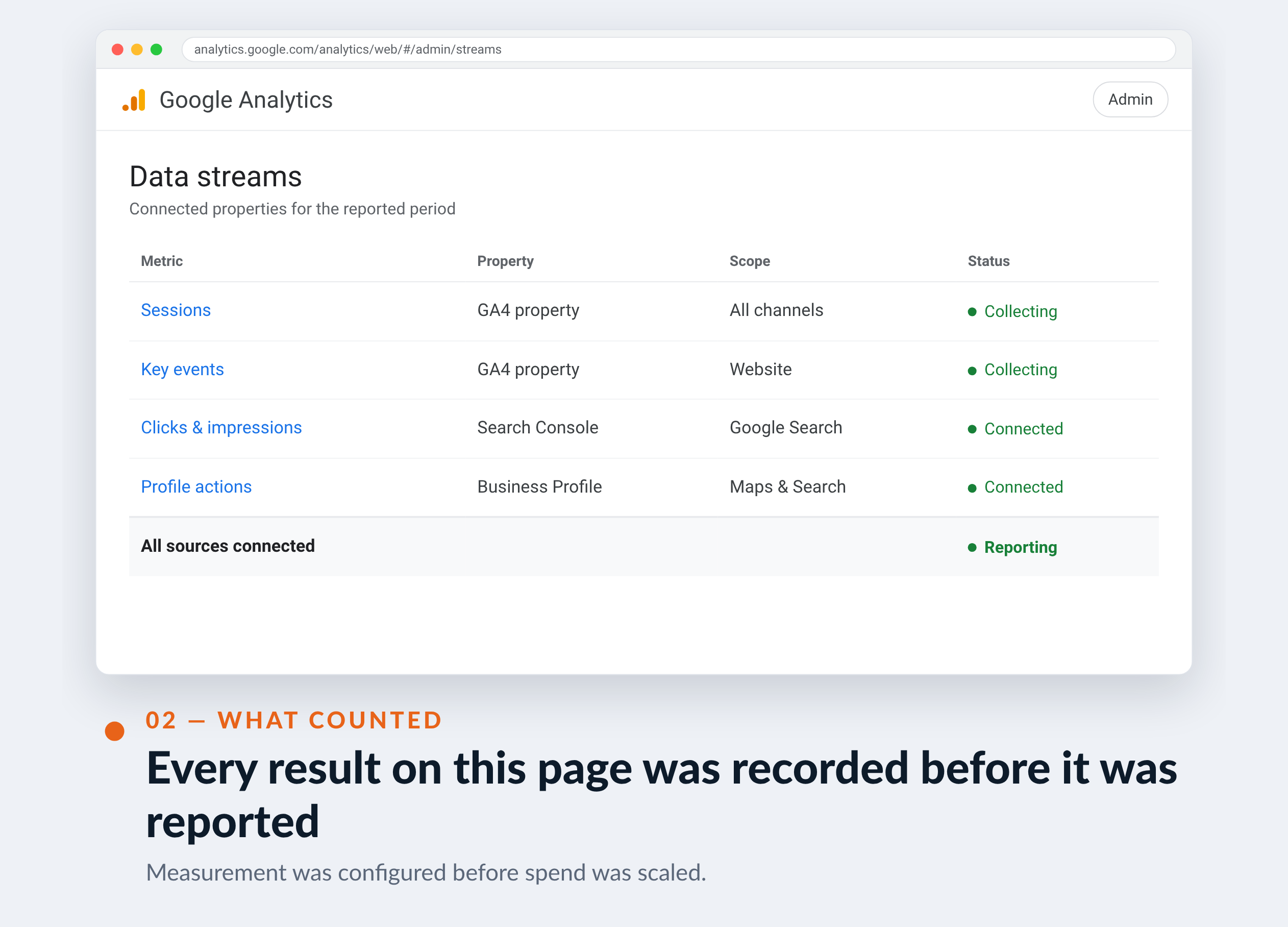The height and width of the screenshot is (927, 1288).
Task: Click the Reporting status label
Action: [x=1012, y=548]
